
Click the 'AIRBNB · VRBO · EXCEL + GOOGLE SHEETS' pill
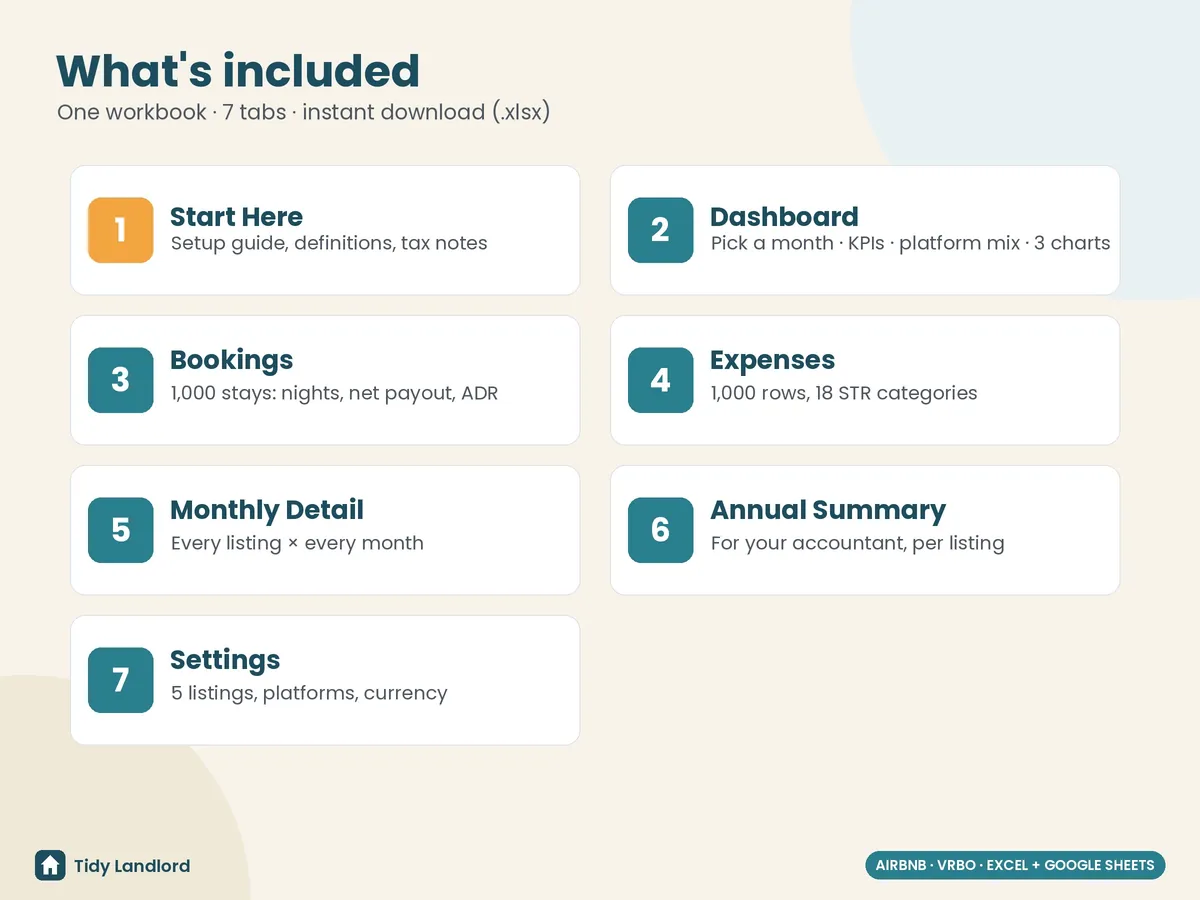[x=1015, y=865]
